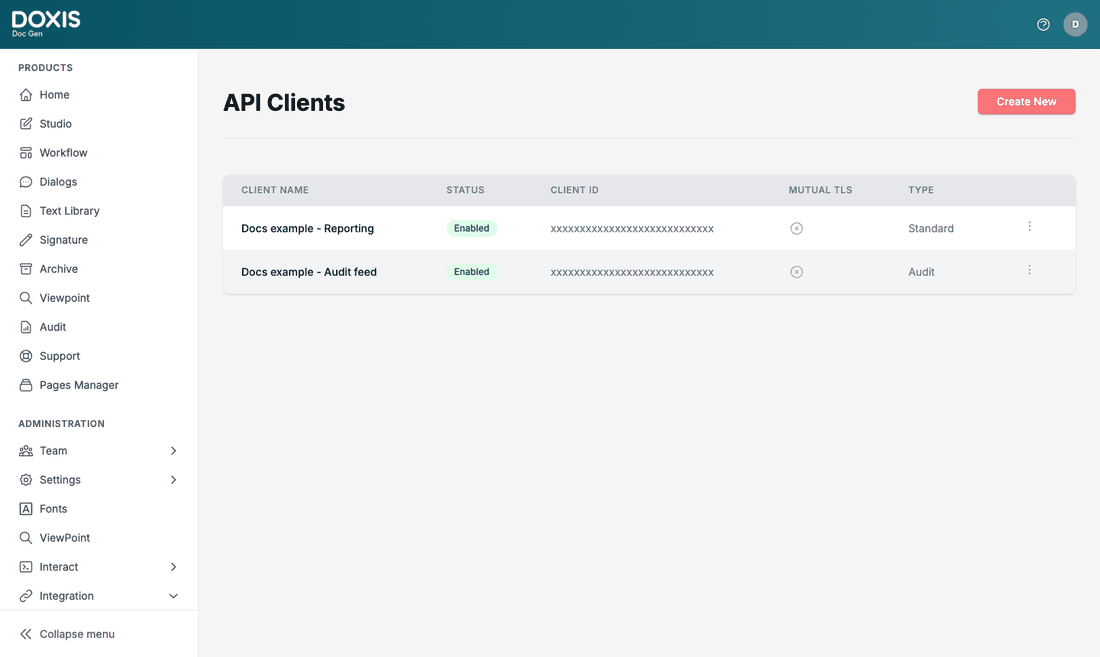
Task: Click the Archive box icon
Action: [x=26, y=269]
